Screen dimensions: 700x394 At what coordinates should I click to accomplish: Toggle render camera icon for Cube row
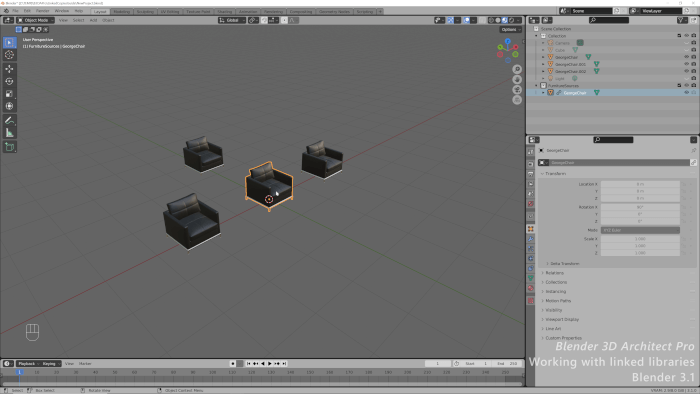coord(694,50)
